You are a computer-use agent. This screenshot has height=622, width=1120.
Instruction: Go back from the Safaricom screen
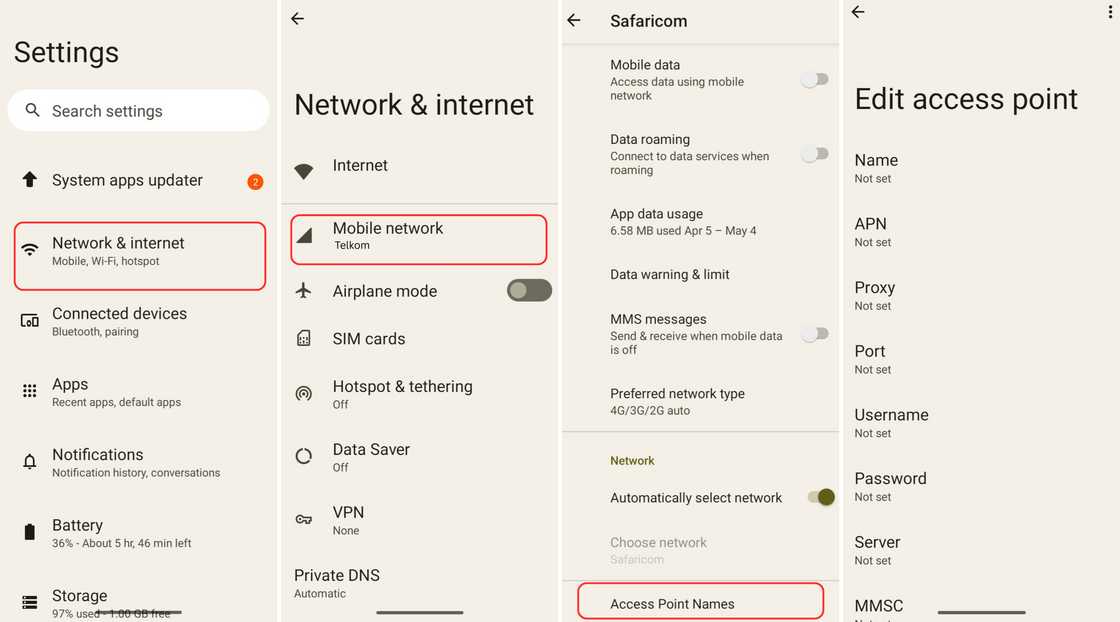(x=574, y=21)
